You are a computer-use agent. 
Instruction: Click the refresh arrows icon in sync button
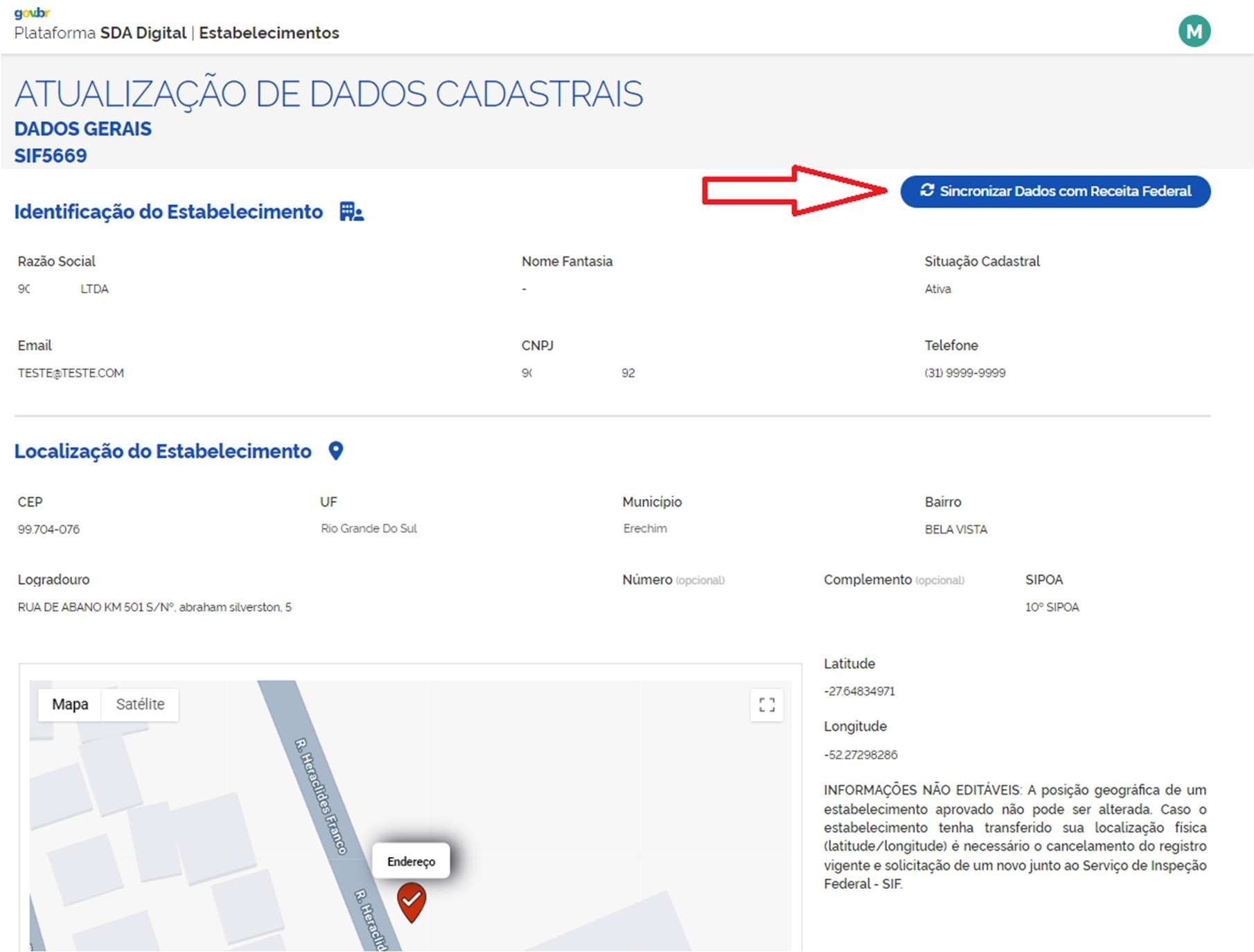(927, 191)
